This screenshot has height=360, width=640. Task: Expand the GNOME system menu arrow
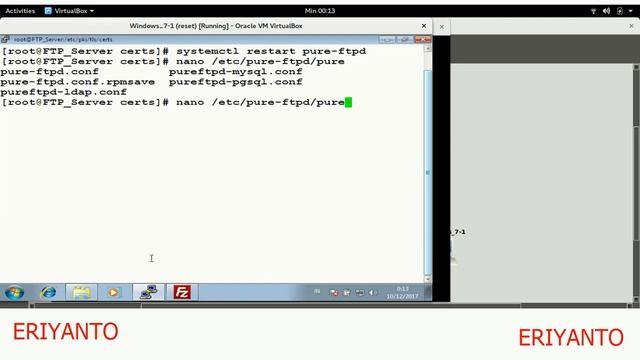coord(631,11)
